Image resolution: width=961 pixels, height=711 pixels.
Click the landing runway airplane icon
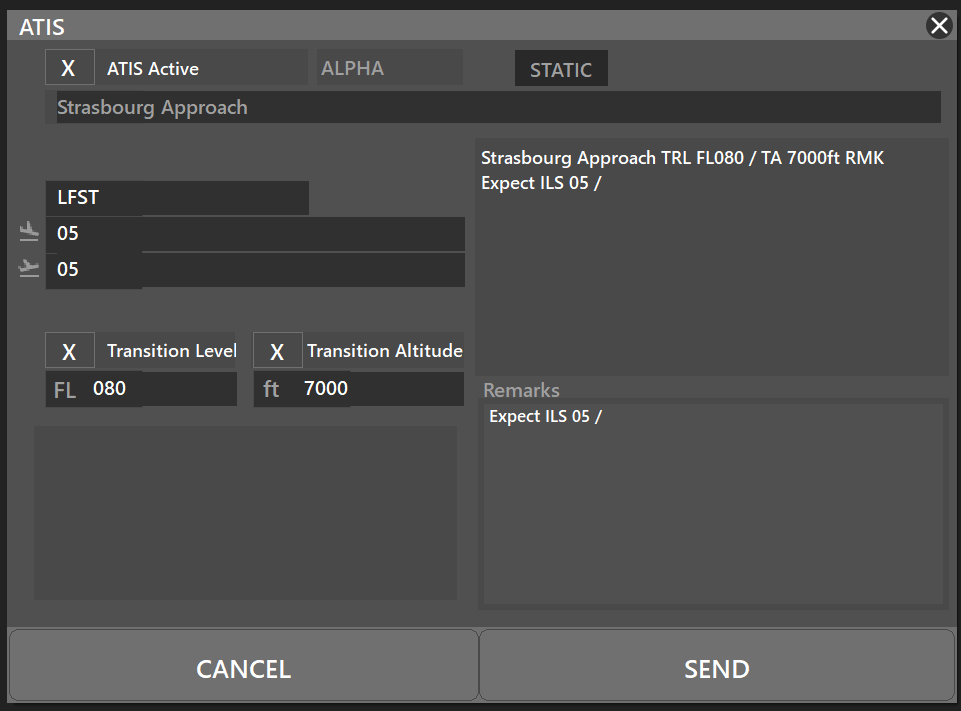[x=29, y=232]
